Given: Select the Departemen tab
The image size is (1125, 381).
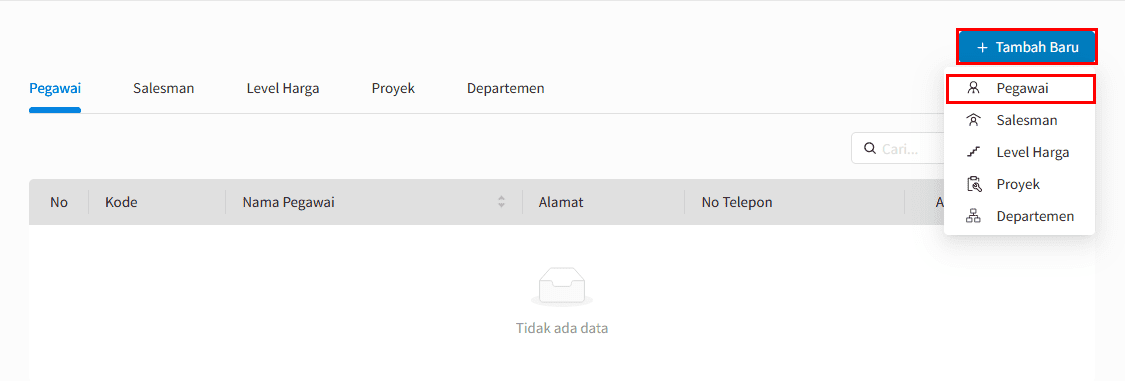Looking at the screenshot, I should pos(505,89).
